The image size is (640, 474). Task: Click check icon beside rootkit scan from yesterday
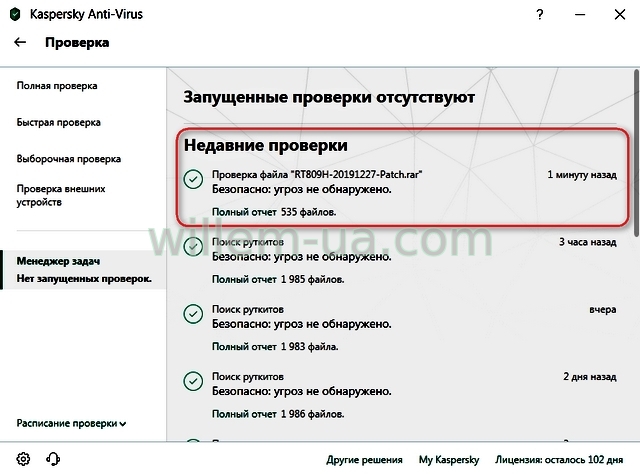tap(193, 314)
